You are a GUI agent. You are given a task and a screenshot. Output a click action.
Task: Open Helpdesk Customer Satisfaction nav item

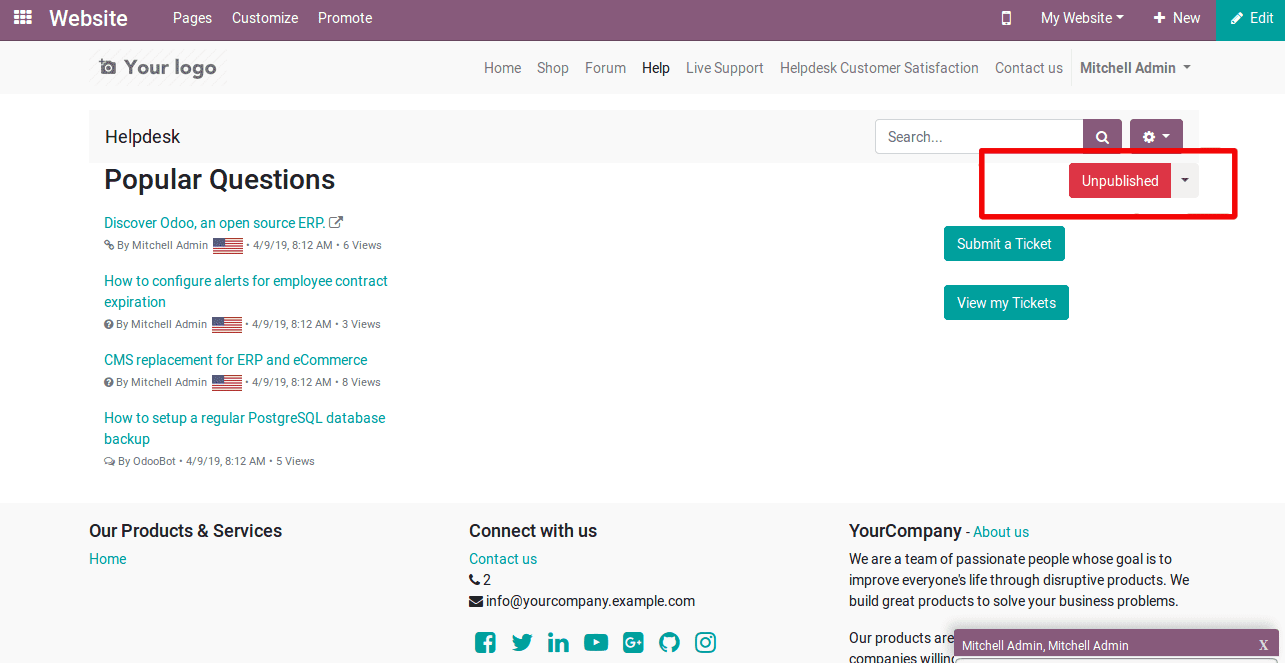tap(879, 68)
